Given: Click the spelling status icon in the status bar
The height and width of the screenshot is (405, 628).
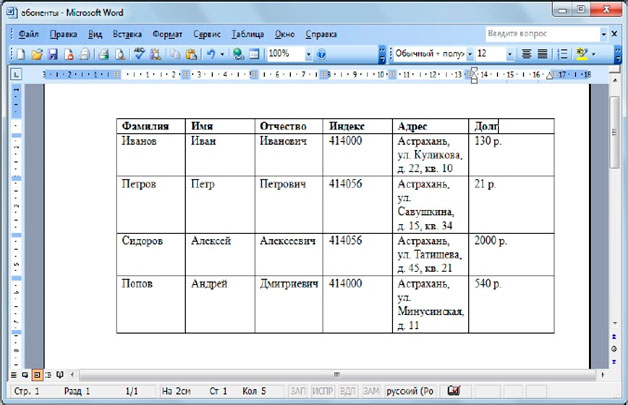Looking at the screenshot, I should click(x=453, y=391).
